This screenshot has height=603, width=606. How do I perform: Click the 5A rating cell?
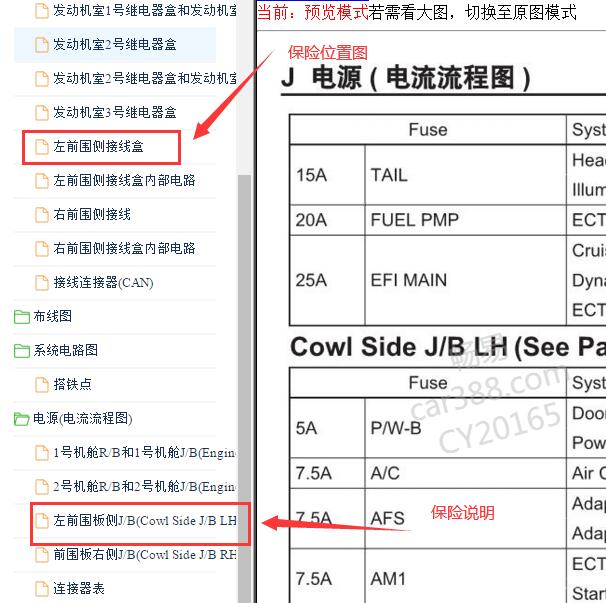[327, 428]
